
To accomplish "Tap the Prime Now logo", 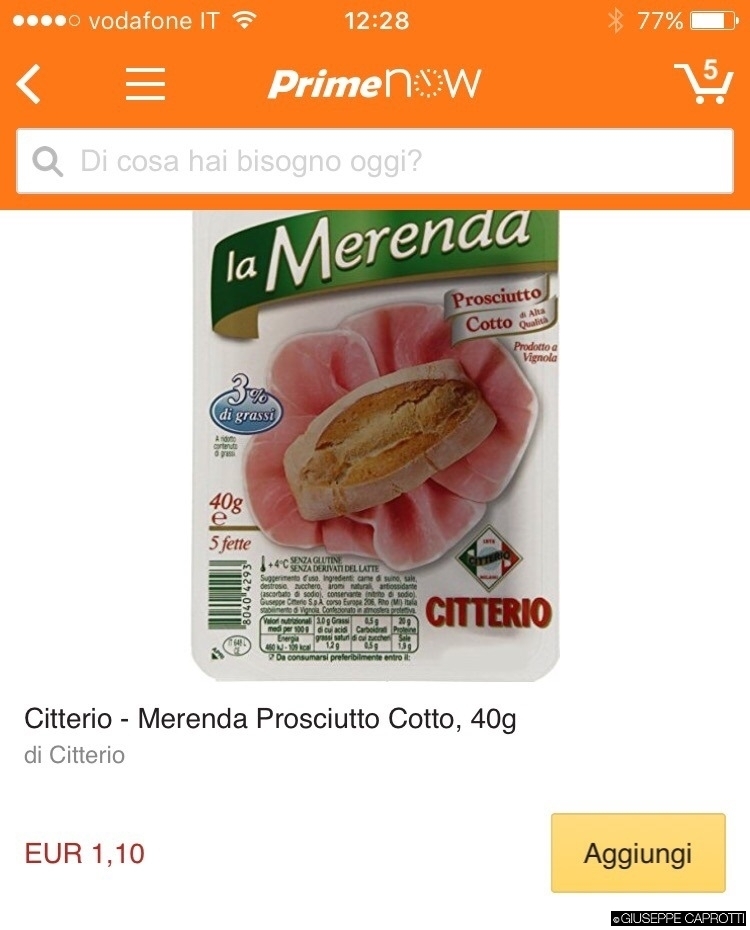I will [x=374, y=84].
